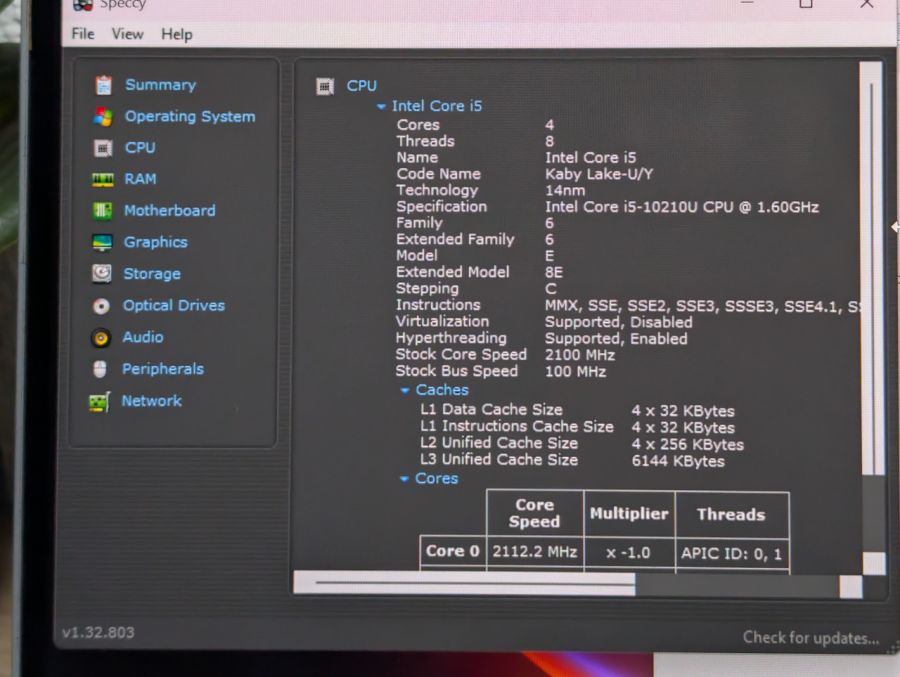
Task: Switch to Optical Drives section
Action: pyautogui.click(x=174, y=305)
